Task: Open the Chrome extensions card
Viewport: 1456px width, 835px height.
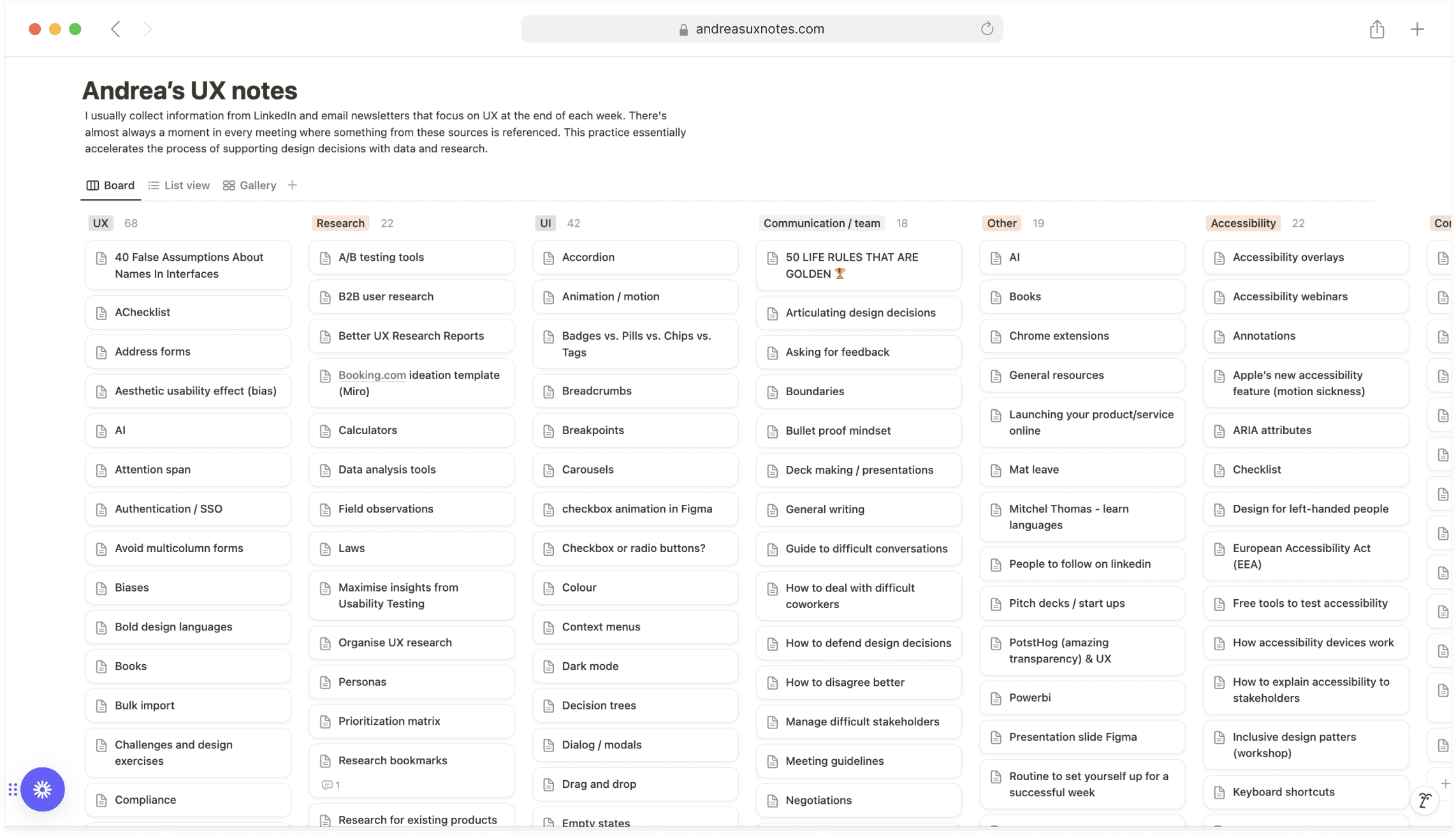Action: coord(1082,336)
